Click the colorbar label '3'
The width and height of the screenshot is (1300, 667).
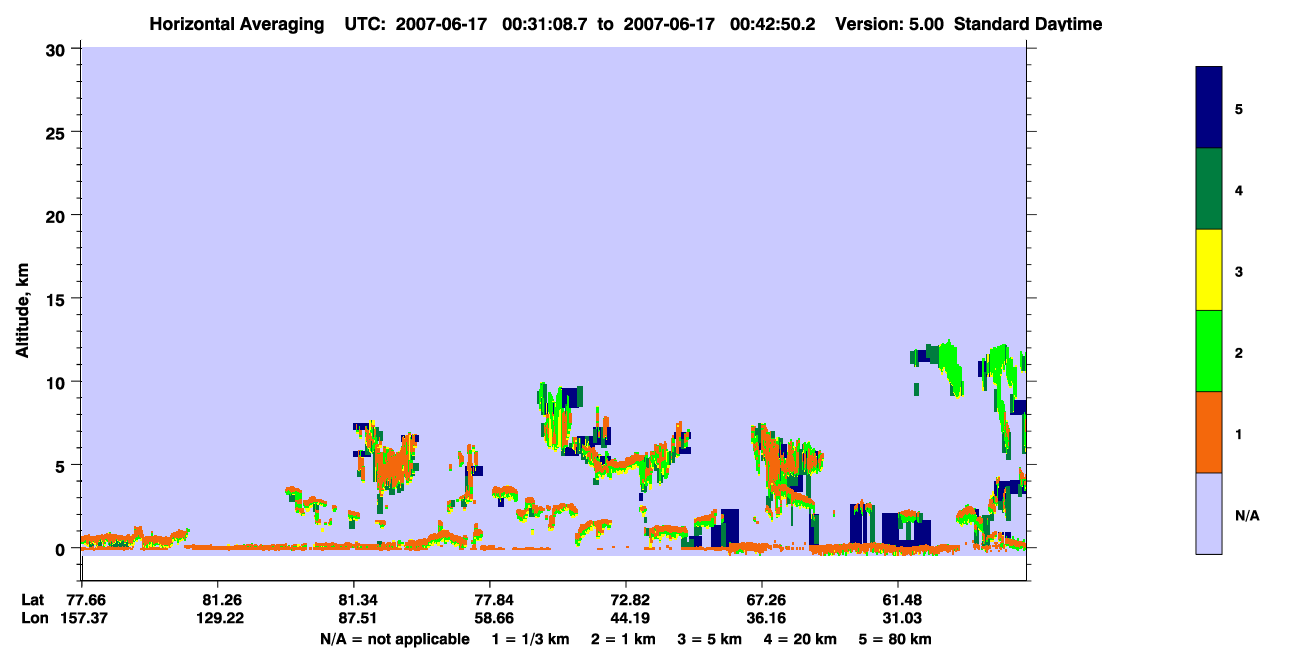click(x=1239, y=271)
